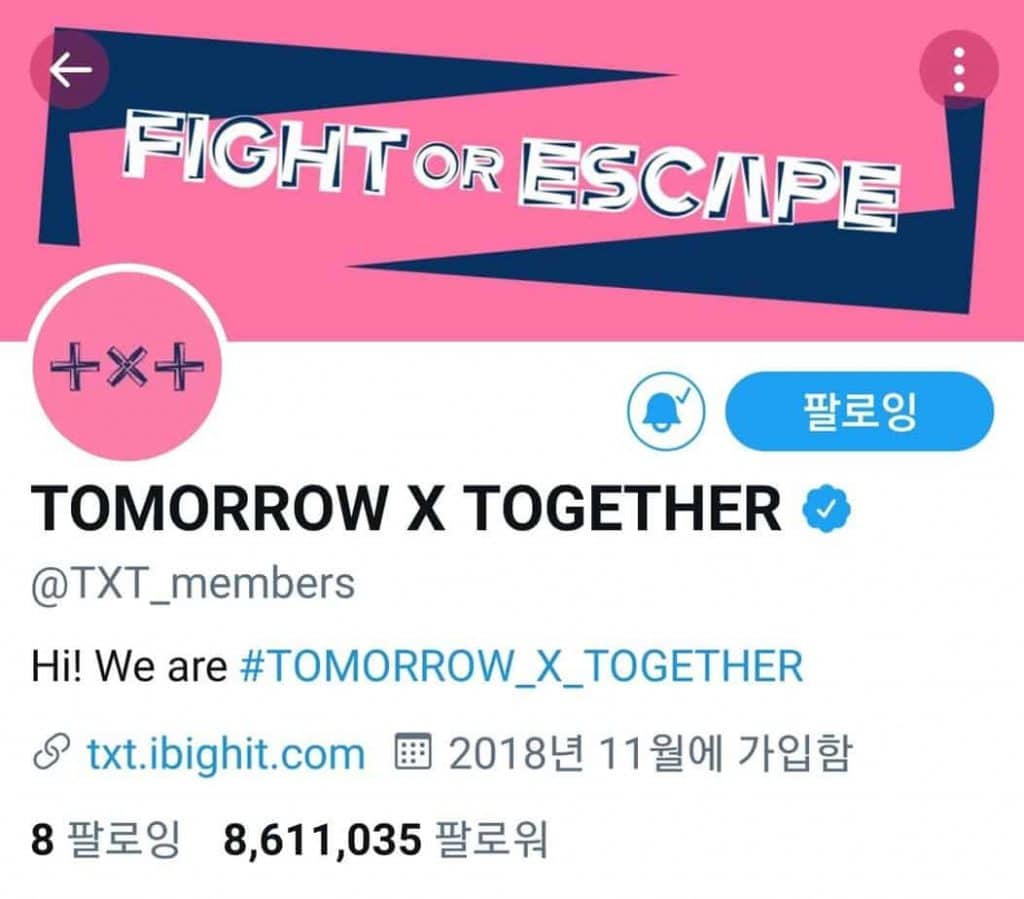
Task: Click the TOMORROW X TOGETHER display name
Action: point(406,509)
